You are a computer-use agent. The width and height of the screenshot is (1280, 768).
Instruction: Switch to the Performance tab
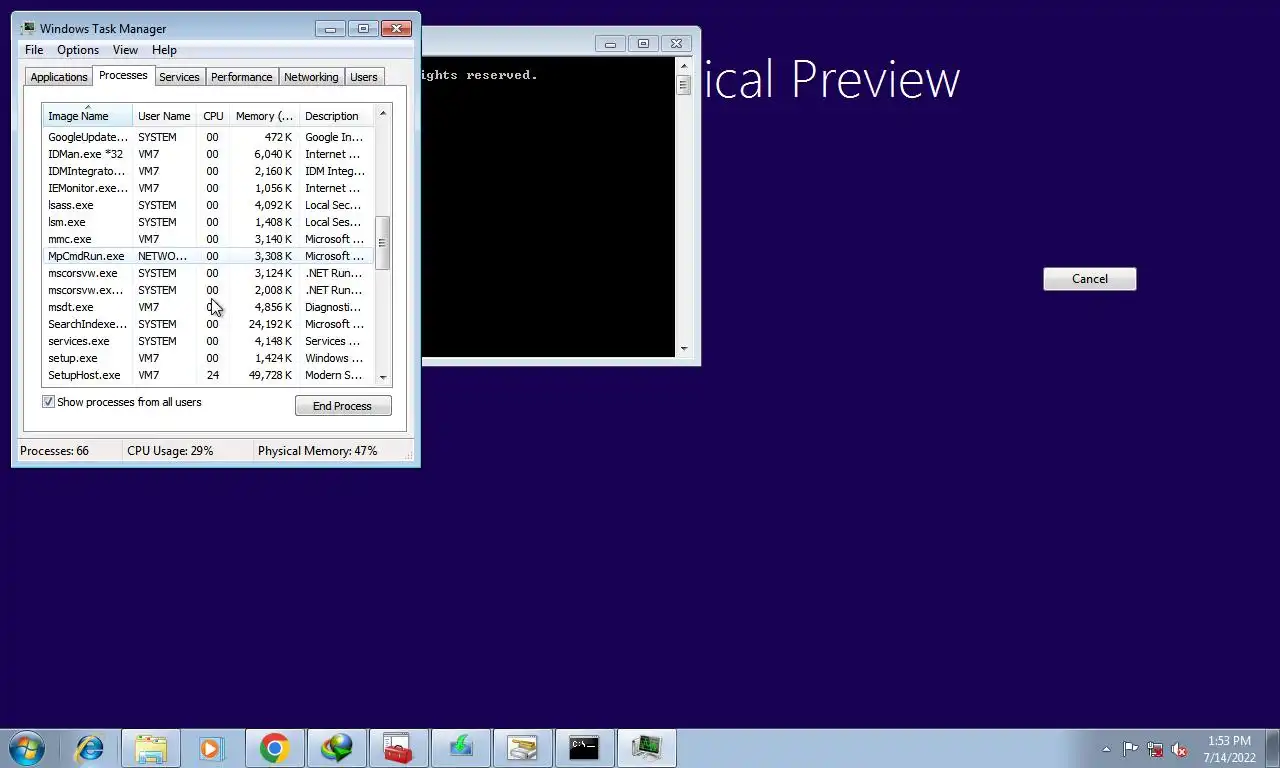[241, 77]
